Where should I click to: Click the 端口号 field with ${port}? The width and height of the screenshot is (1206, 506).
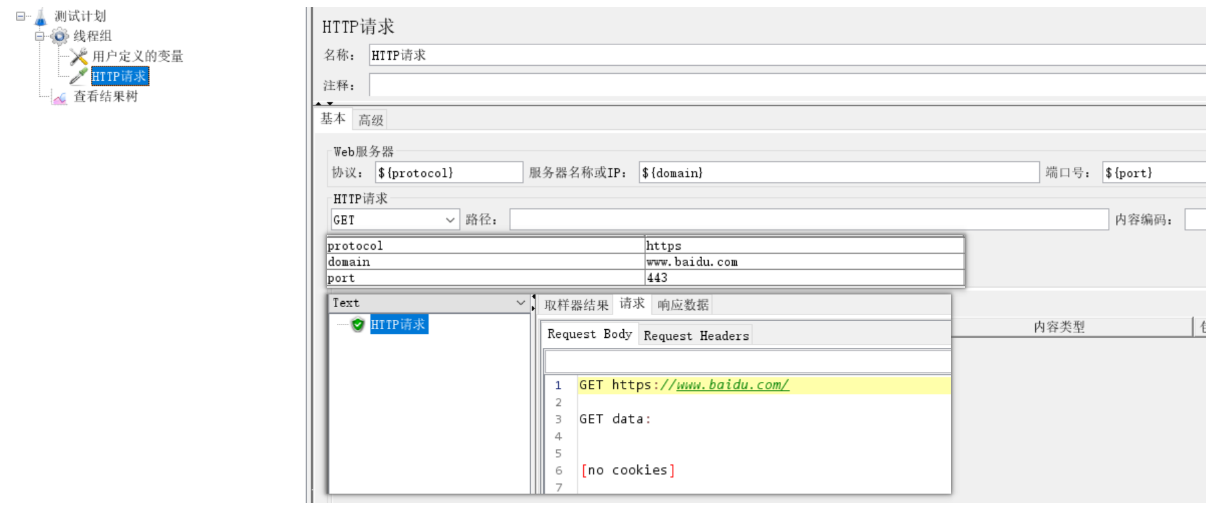1154,173
